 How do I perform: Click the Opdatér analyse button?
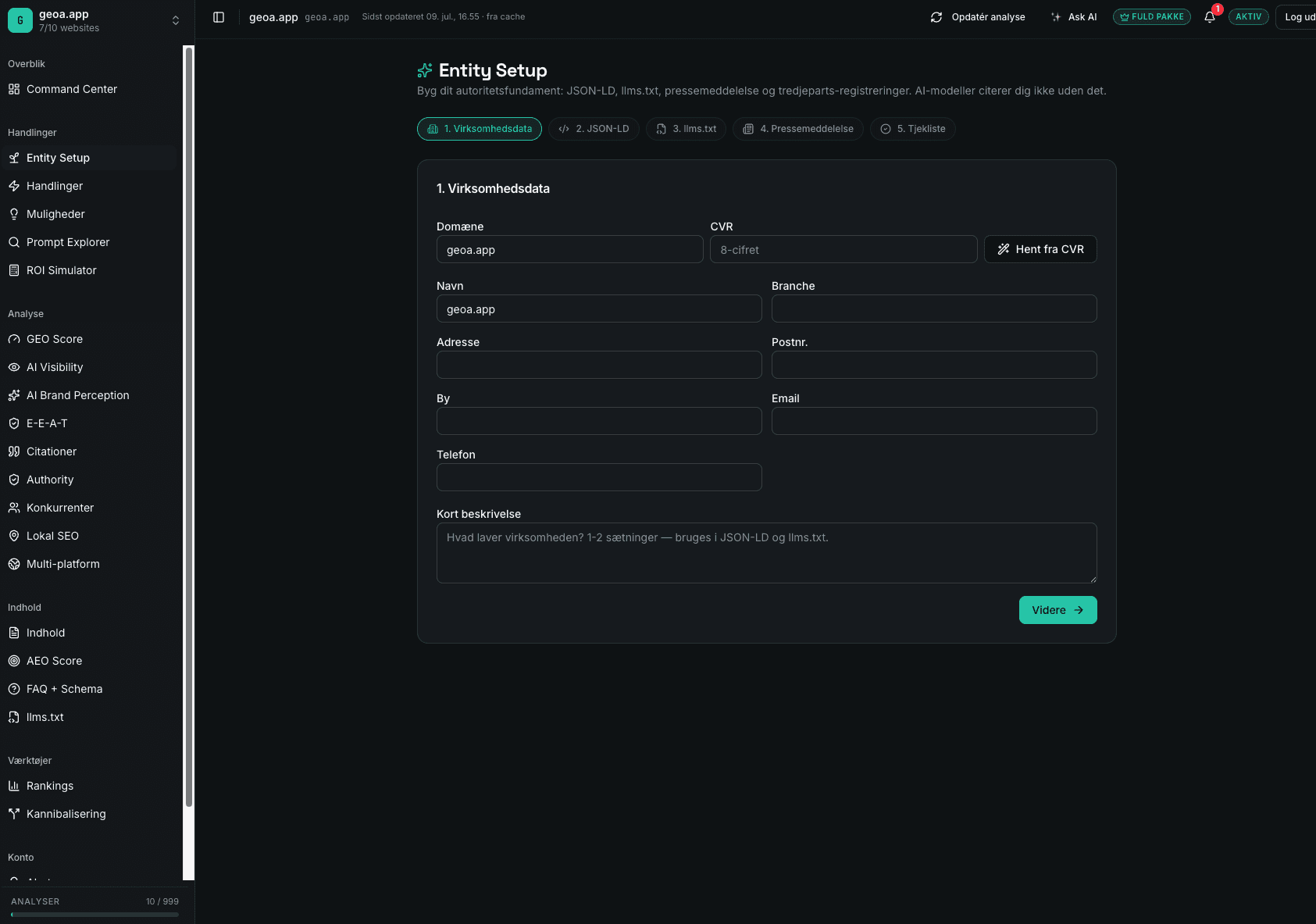tap(978, 17)
